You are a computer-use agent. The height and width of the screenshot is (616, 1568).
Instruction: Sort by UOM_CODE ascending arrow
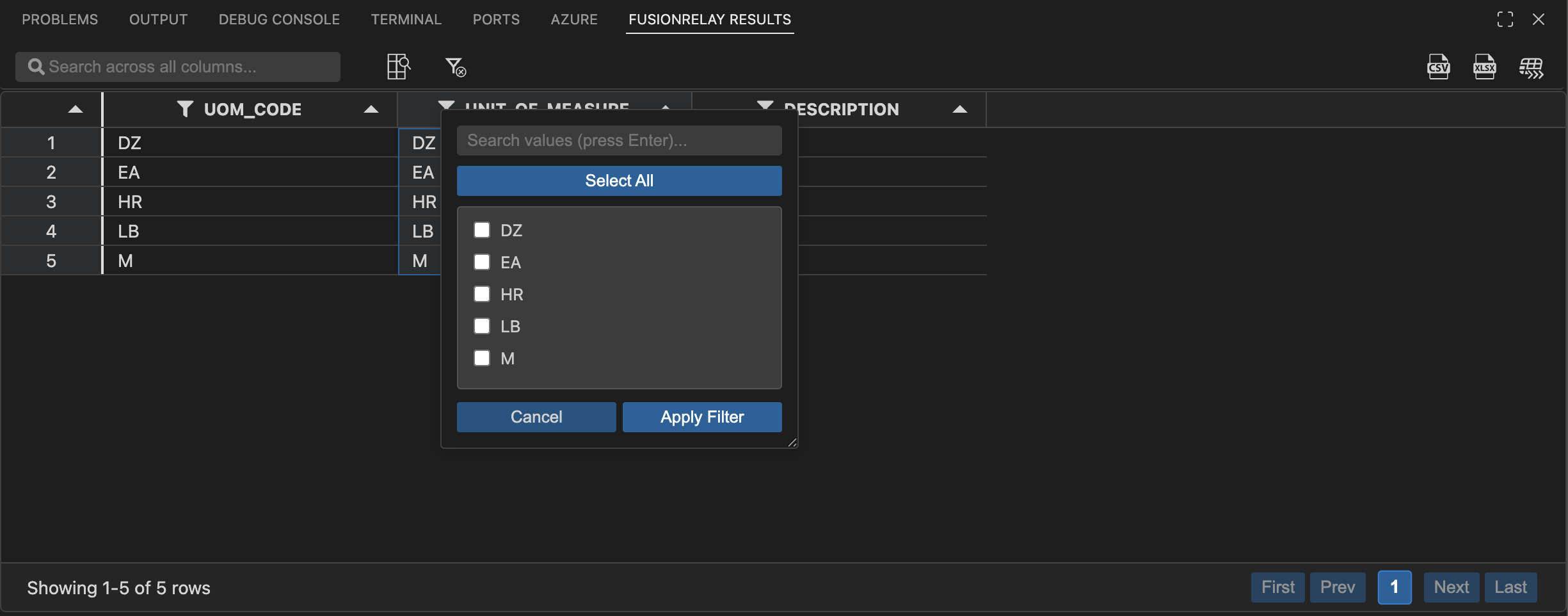pos(371,109)
